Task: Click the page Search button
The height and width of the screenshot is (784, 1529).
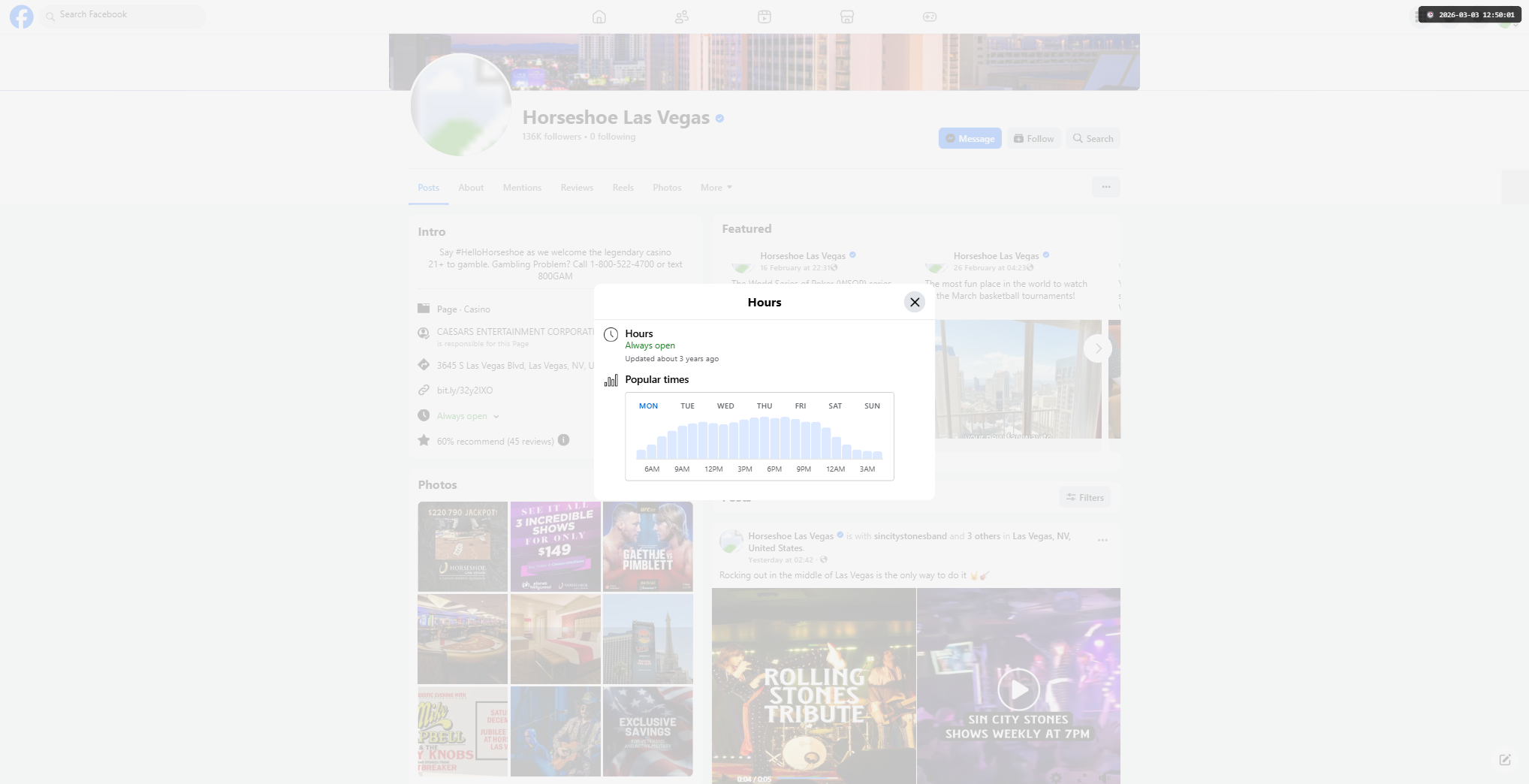Action: click(1093, 138)
